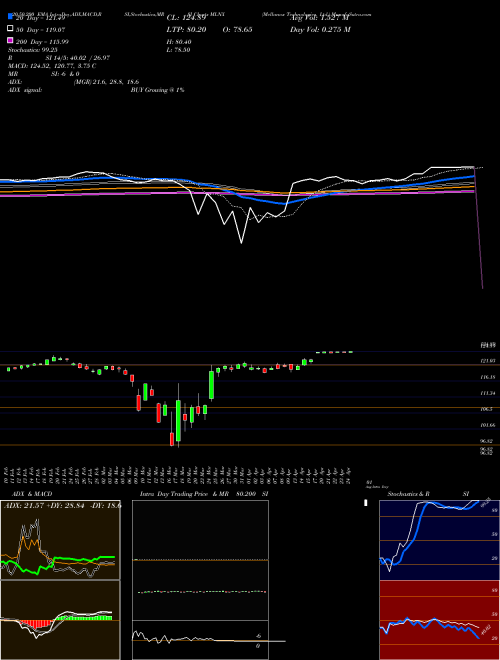Click the 111.34 price axis label
Screen dimensions: 500x660
(x=488, y=393)
